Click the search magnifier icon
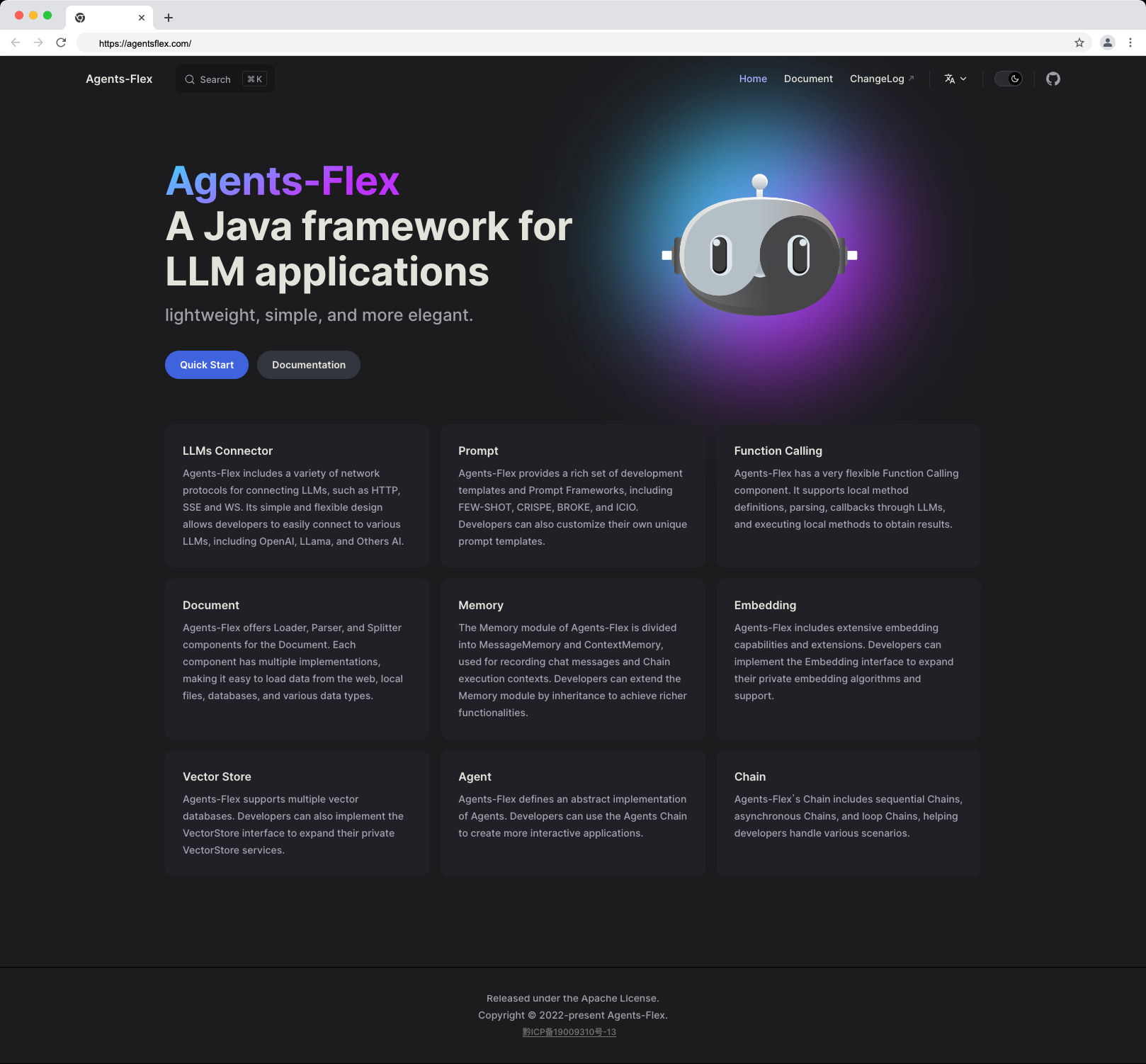The image size is (1146, 1064). pos(190,79)
